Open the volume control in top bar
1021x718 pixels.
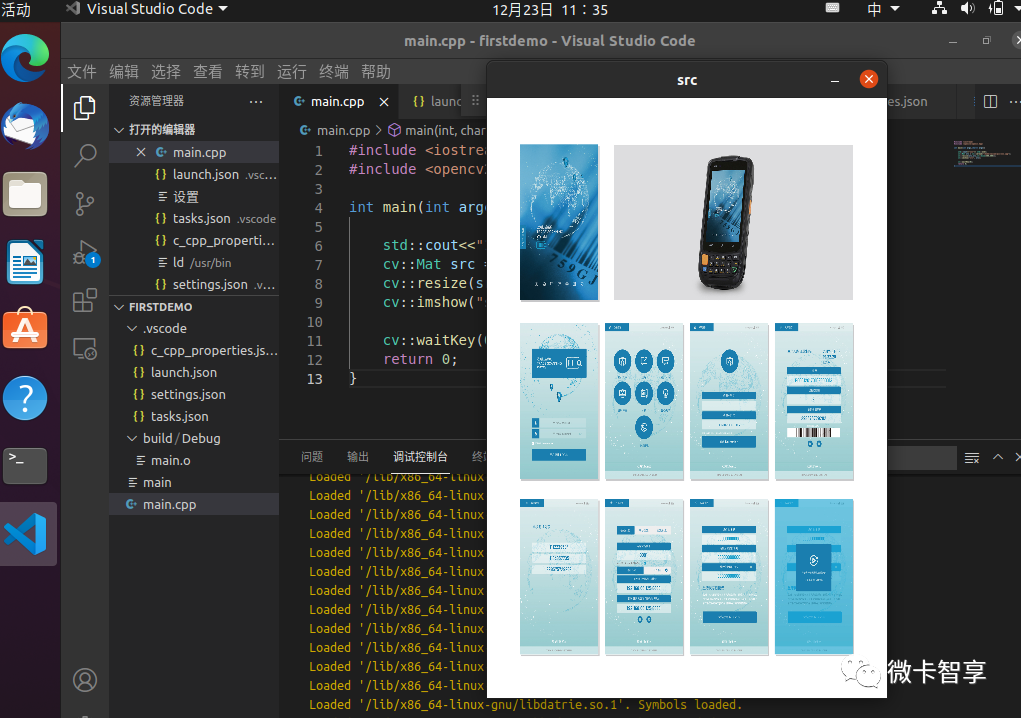coord(968,8)
